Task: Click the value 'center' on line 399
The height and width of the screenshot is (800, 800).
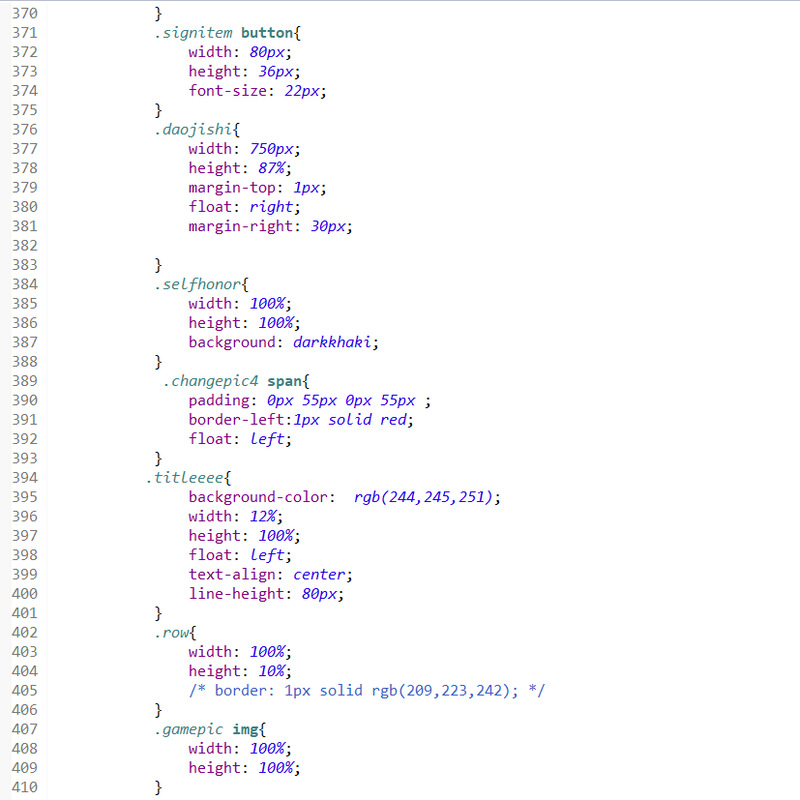Action: click(x=319, y=574)
